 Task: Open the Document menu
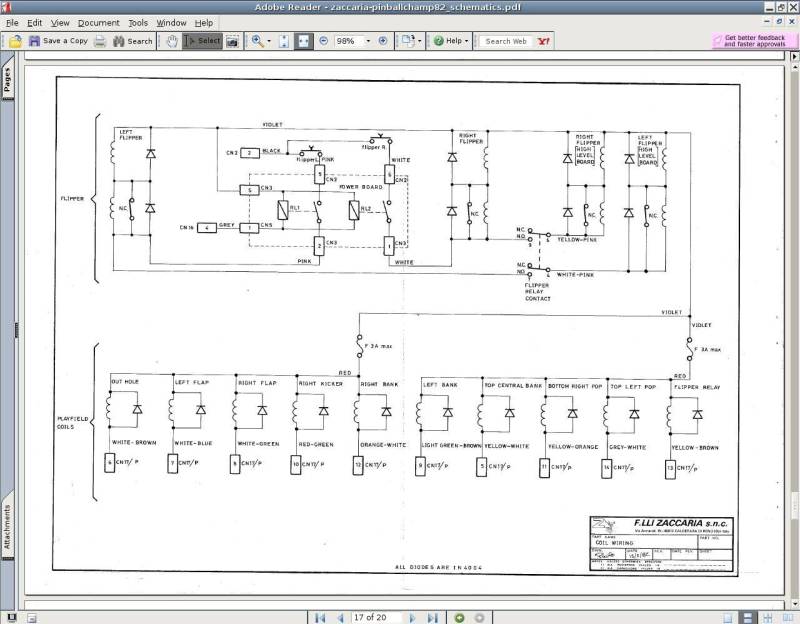(98, 22)
